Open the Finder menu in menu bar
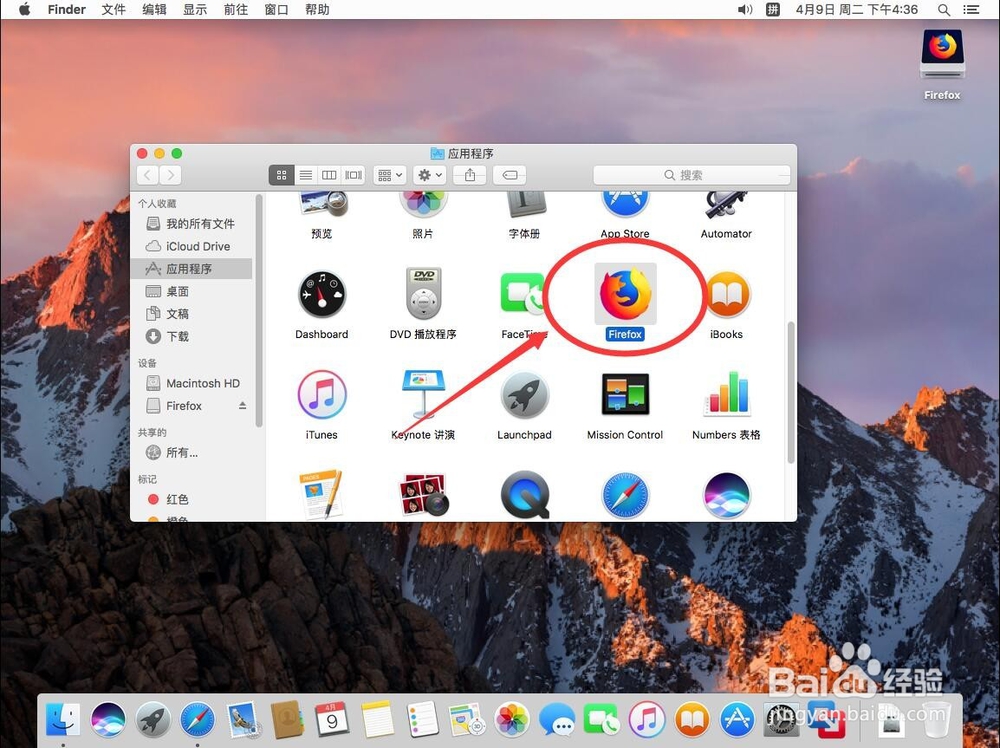 pos(66,10)
